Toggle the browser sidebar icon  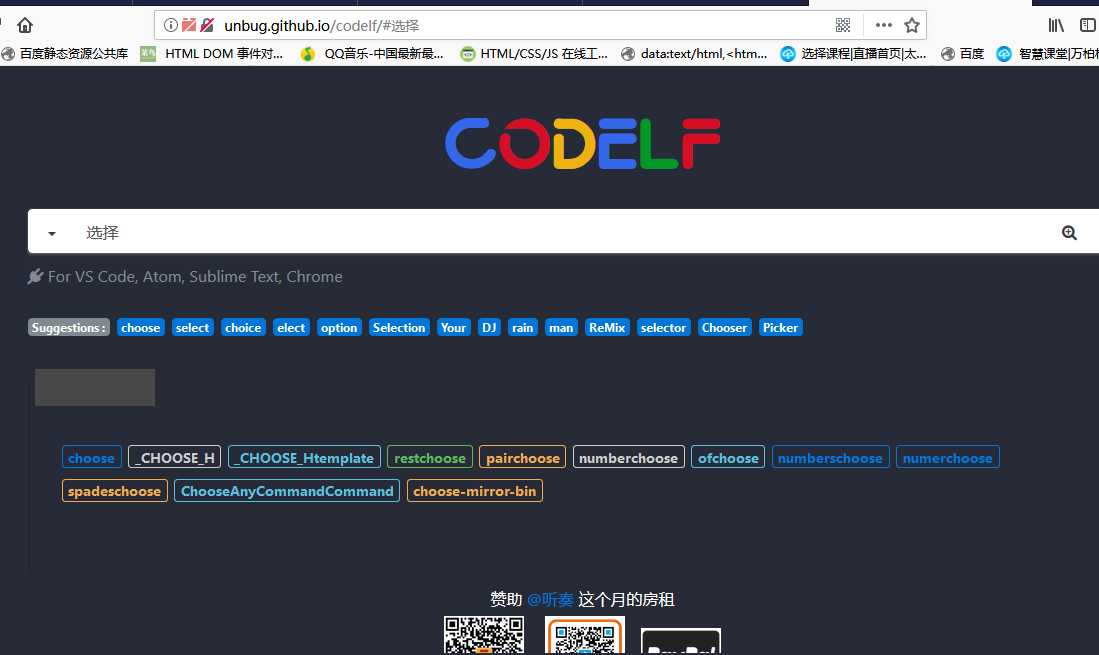(1088, 25)
